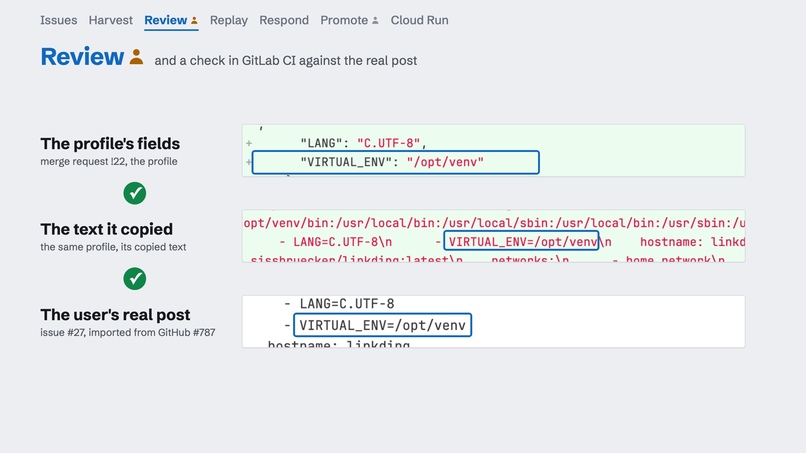Click '- LANG=C.UTF-8' in real post panel
Viewport: 806px width, 453px height.
[339, 304]
